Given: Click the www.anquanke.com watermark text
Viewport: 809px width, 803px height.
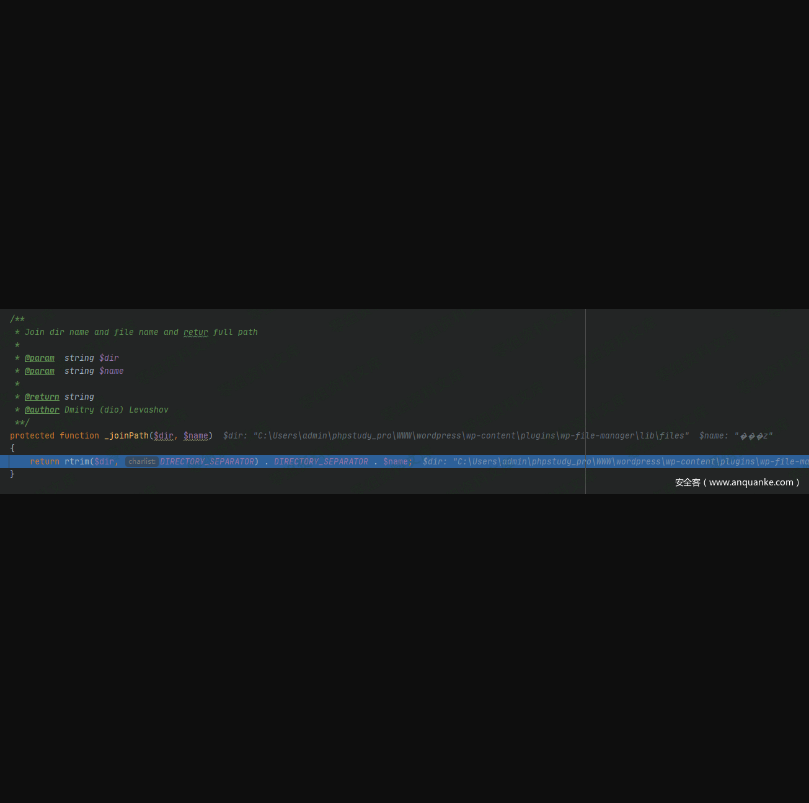Looking at the screenshot, I should [x=737, y=482].
